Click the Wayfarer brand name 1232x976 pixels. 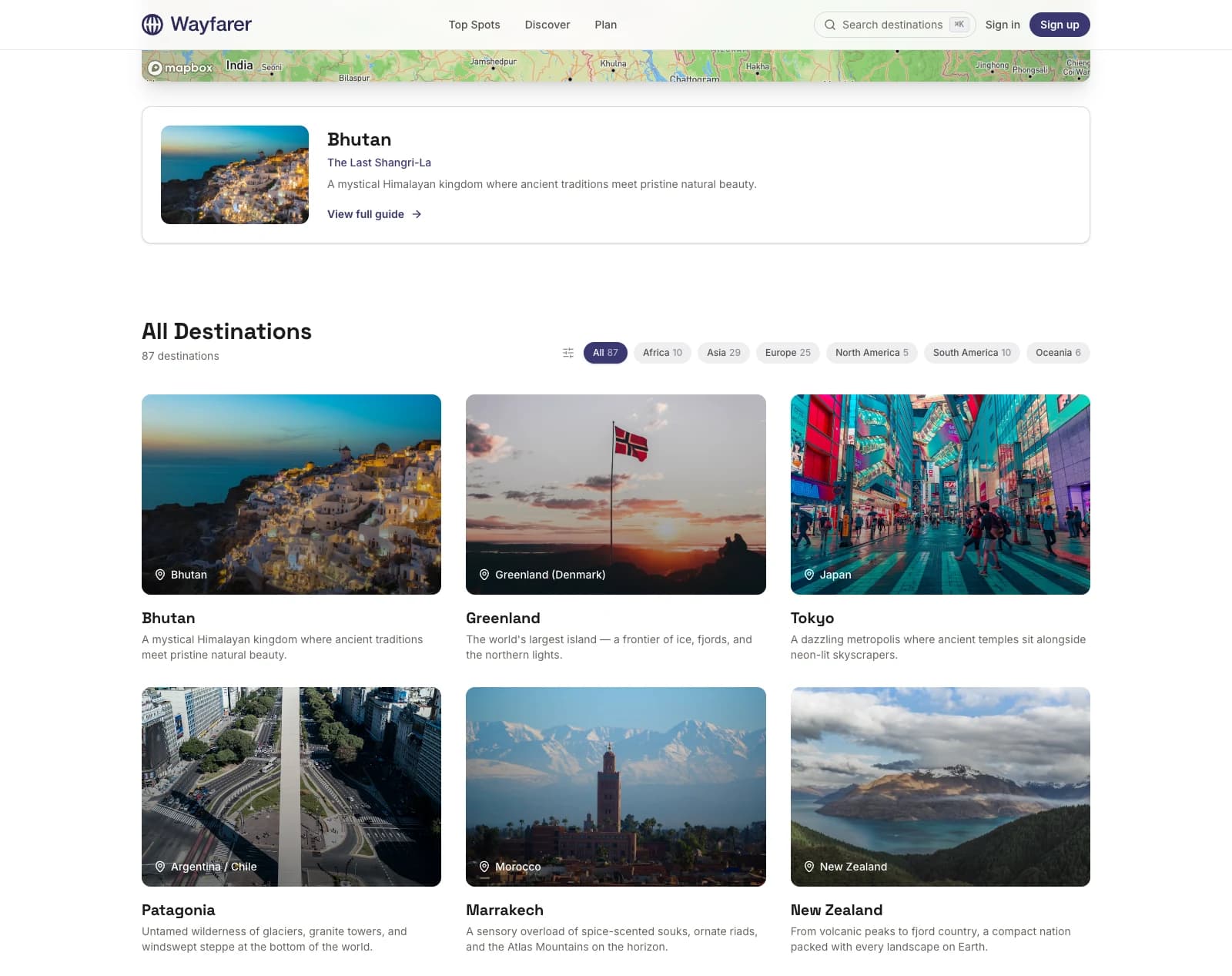pyautogui.click(x=211, y=25)
